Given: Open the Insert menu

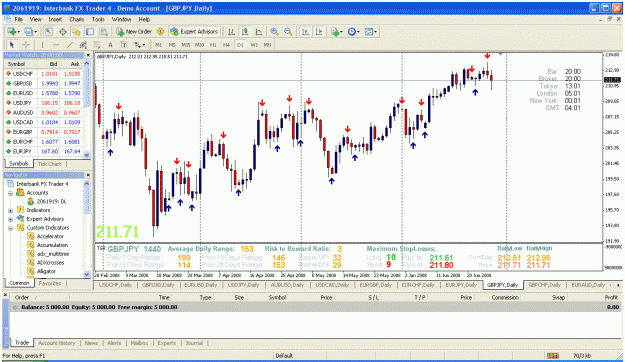Looking at the screenshot, I should click(x=55, y=19).
